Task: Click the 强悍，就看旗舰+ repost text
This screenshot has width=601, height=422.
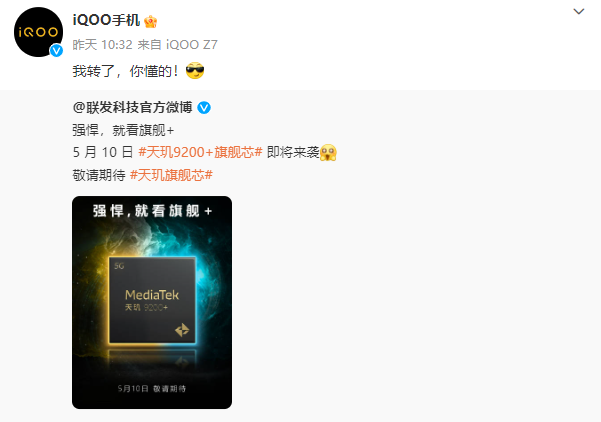Action: point(123,130)
